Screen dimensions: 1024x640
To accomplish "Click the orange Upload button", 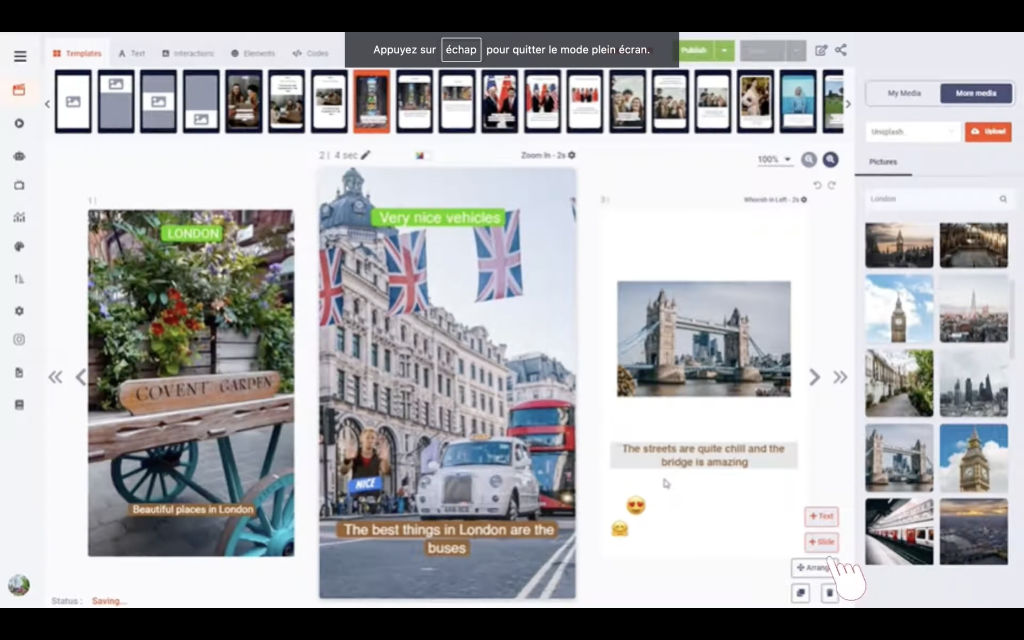I will click(988, 132).
